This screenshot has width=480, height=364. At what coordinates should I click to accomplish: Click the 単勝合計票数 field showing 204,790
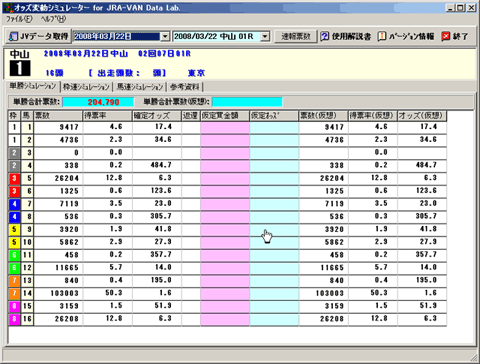(98, 102)
